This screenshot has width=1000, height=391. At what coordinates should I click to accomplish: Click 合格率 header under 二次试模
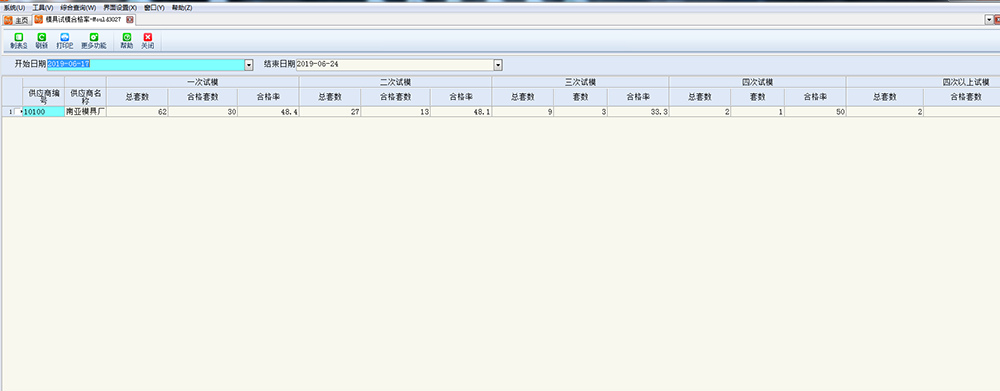coord(461,97)
